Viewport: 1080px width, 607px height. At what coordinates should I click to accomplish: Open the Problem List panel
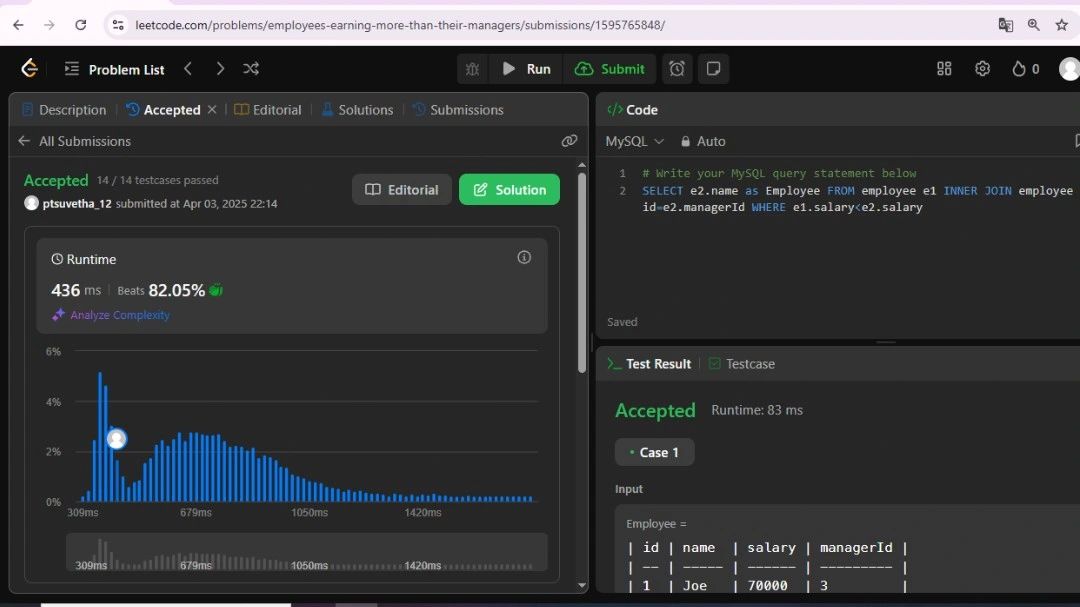pyautogui.click(x=114, y=69)
